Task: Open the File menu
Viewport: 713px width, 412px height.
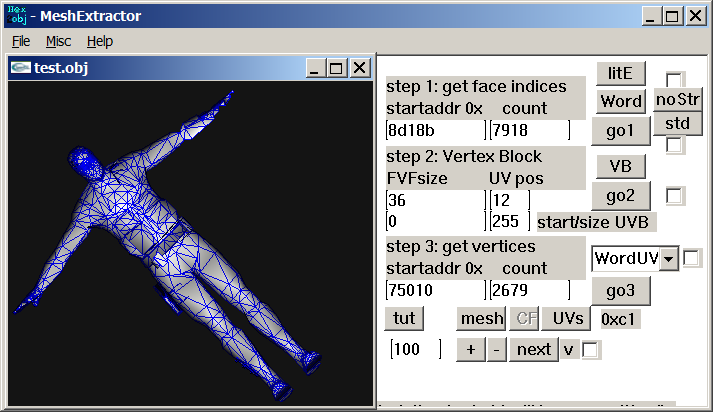Action: click(21, 41)
